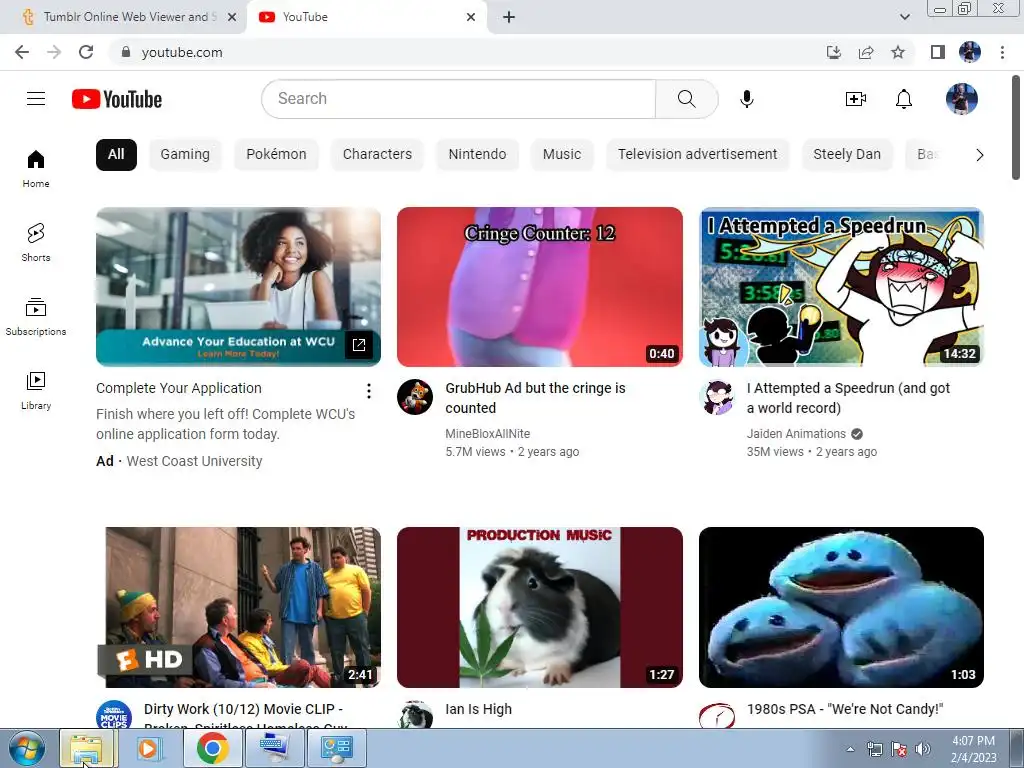Open GrubHub Ad cringe video title
1024x768 pixels.
pos(536,398)
